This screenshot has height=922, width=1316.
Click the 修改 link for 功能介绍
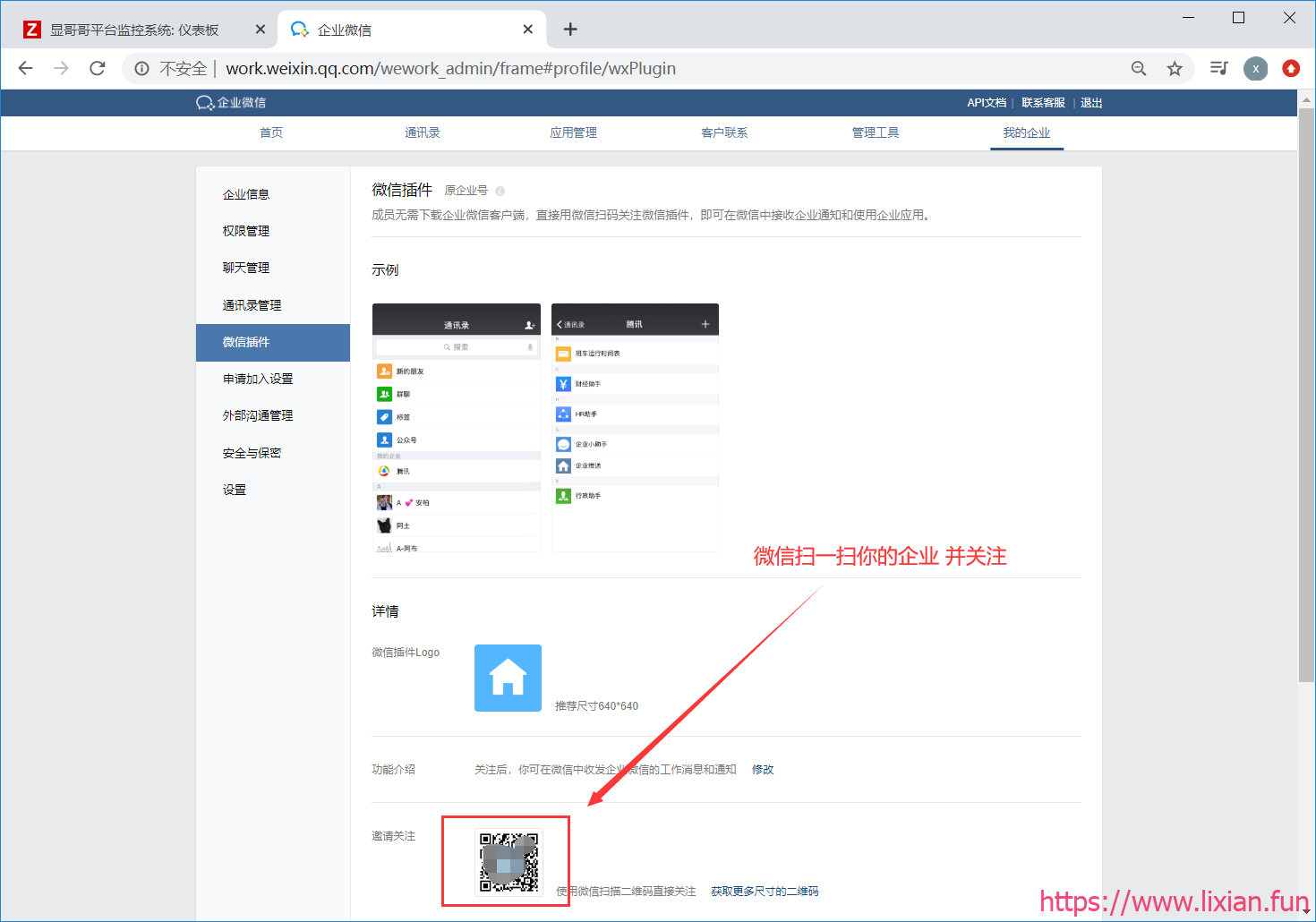(x=763, y=770)
